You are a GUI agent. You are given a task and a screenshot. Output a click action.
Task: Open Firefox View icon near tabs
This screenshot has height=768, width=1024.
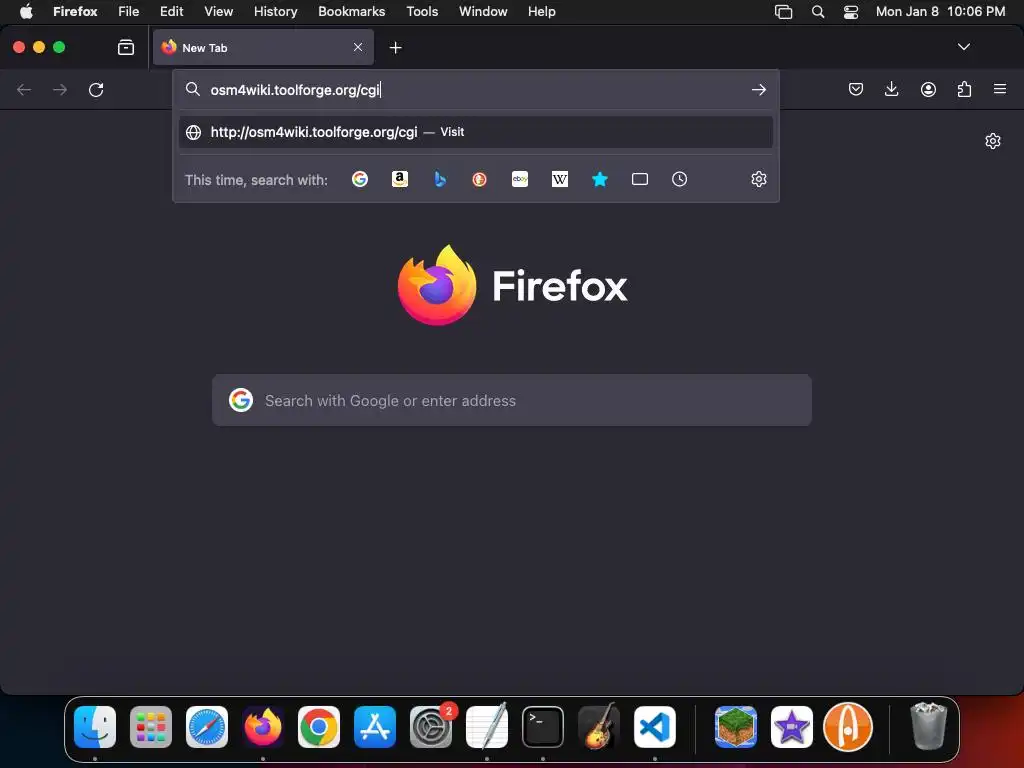[126, 47]
